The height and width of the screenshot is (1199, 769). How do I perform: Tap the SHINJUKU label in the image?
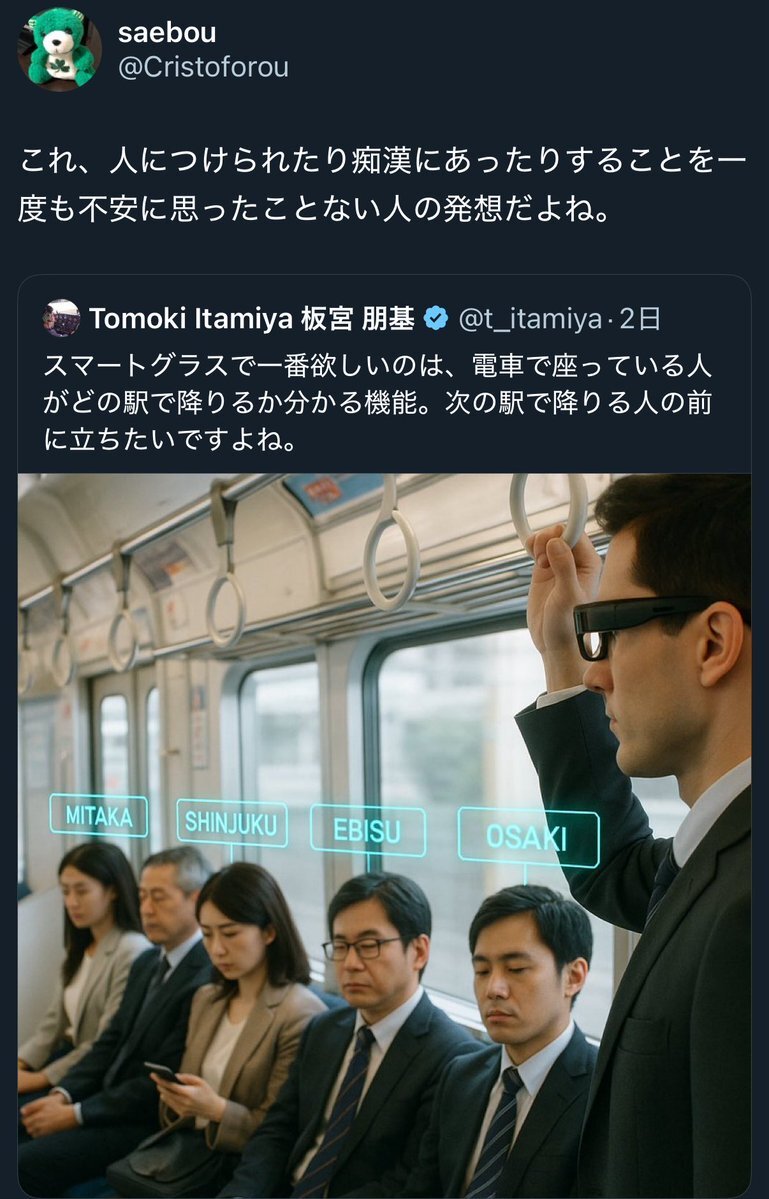point(232,824)
